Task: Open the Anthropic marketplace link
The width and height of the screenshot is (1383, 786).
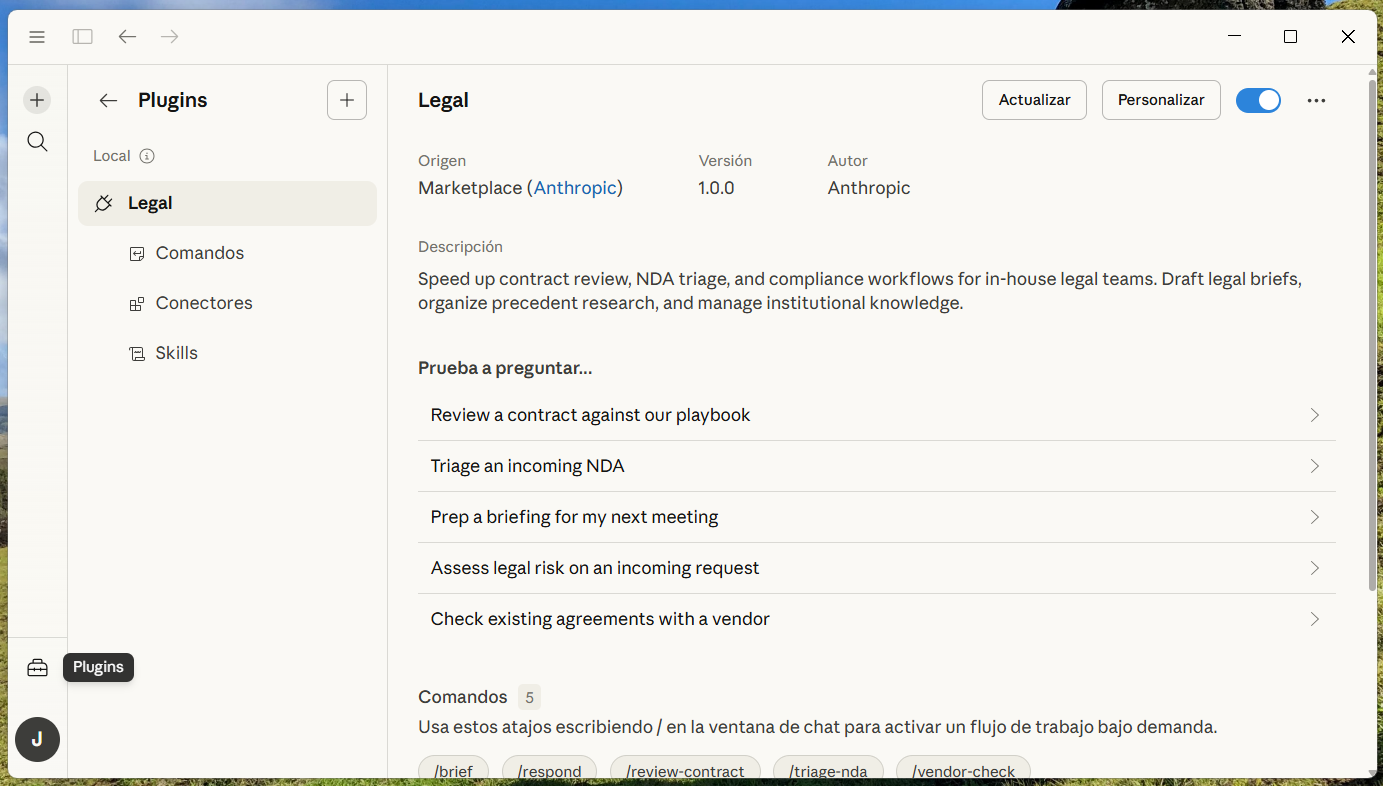Action: (575, 188)
